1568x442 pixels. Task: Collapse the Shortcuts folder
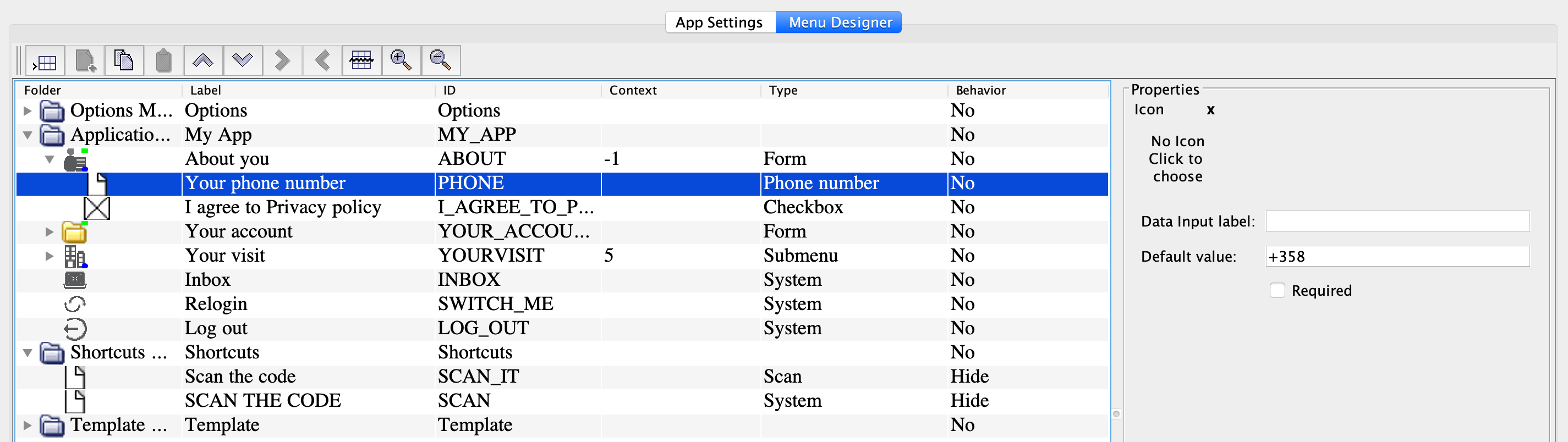pos(28,352)
